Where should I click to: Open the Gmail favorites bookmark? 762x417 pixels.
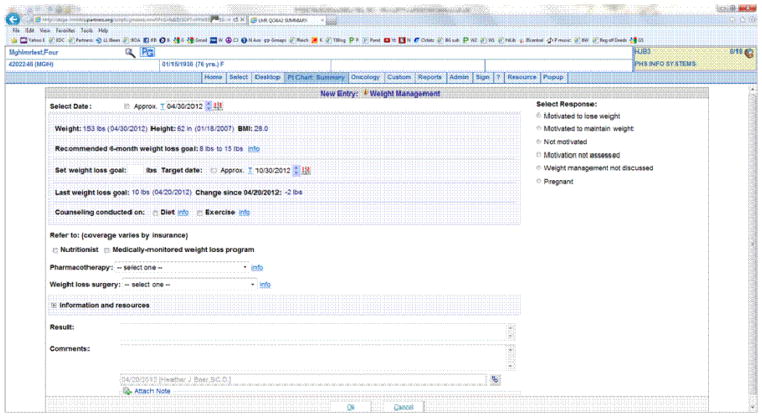coord(197,40)
